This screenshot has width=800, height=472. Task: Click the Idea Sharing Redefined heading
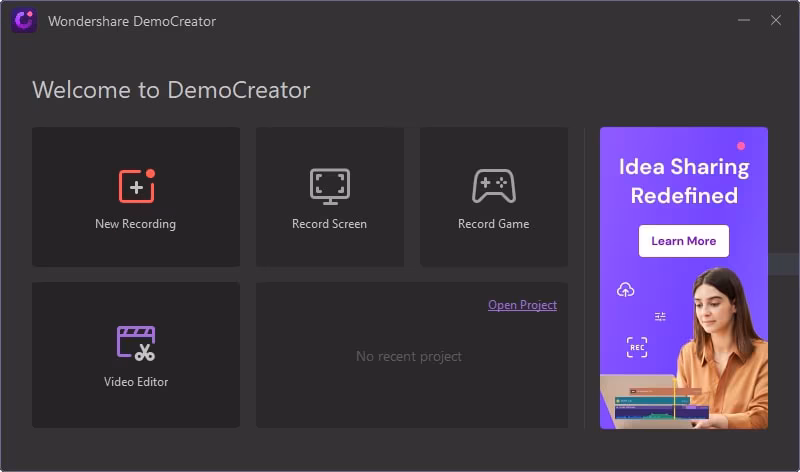[684, 181]
